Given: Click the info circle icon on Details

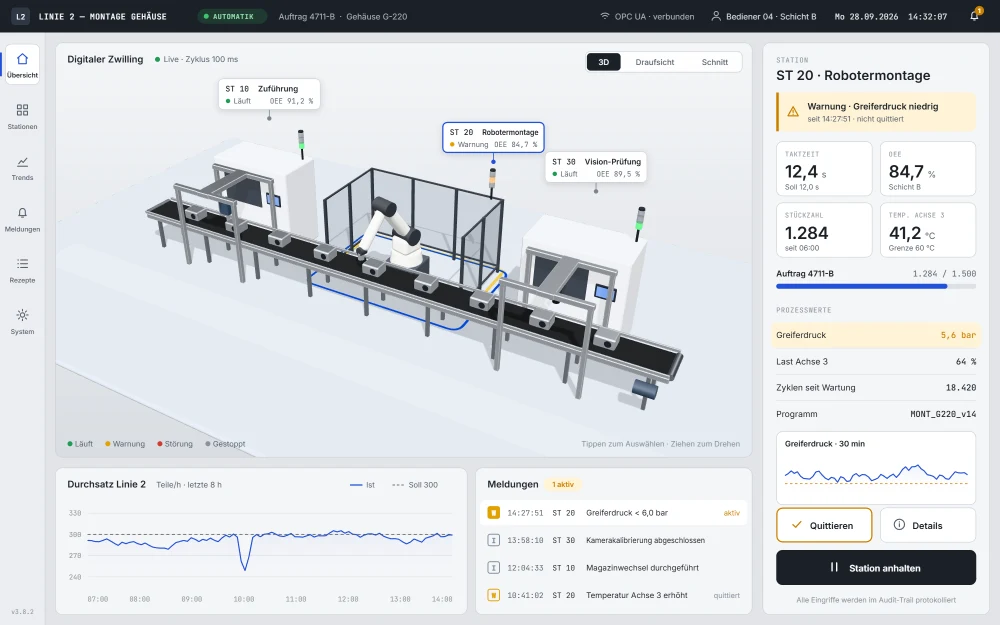Looking at the screenshot, I should pos(899,525).
